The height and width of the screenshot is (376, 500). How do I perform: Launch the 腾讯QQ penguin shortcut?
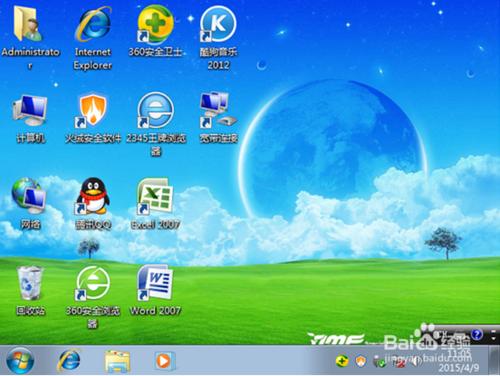[93, 204]
